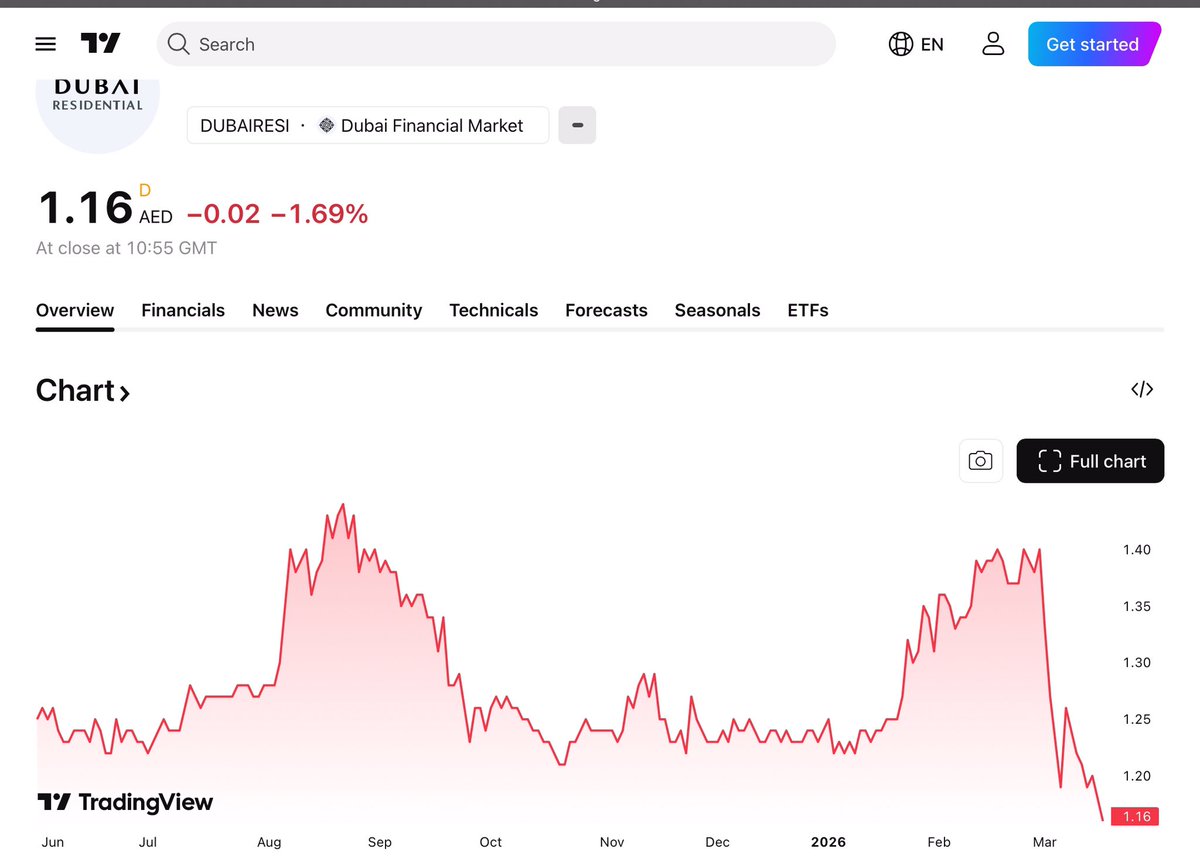Click DUBAIRESI Dubai Financial Market symbol box

tap(368, 125)
